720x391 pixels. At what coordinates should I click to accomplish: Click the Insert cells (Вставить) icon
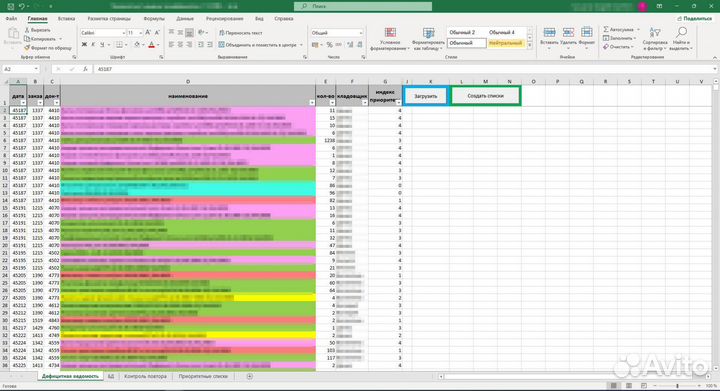(549, 33)
